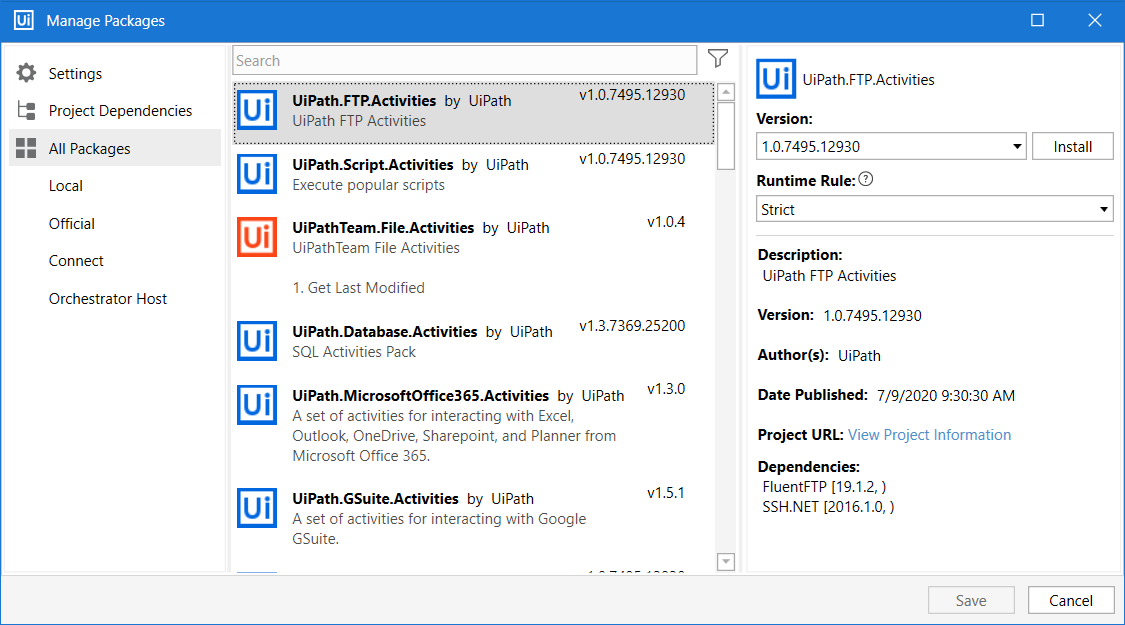Viewport: 1125px width, 625px height.
Task: Click the Project Dependencies tree icon
Action: pos(27,111)
